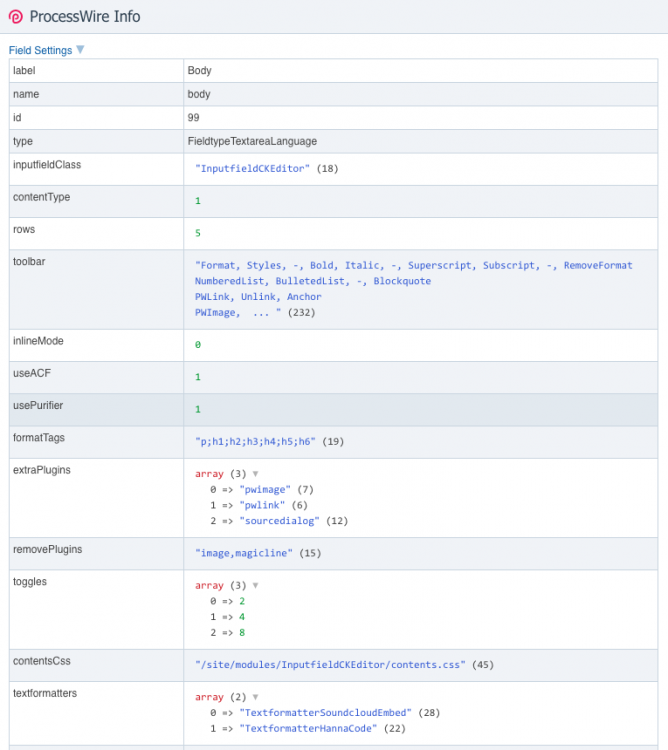The width and height of the screenshot is (668, 750).
Task: Select the formatTags value "p;h1;h2;h3;h4;h5;h6"
Action: pos(255,441)
